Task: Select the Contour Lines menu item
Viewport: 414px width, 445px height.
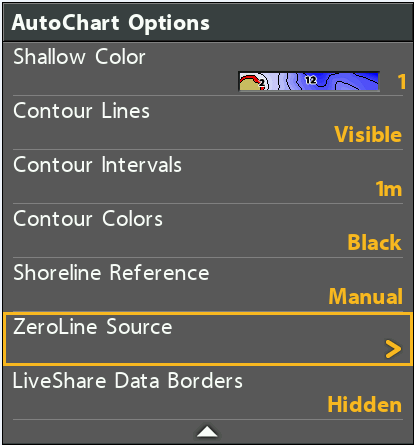Action: (208, 123)
